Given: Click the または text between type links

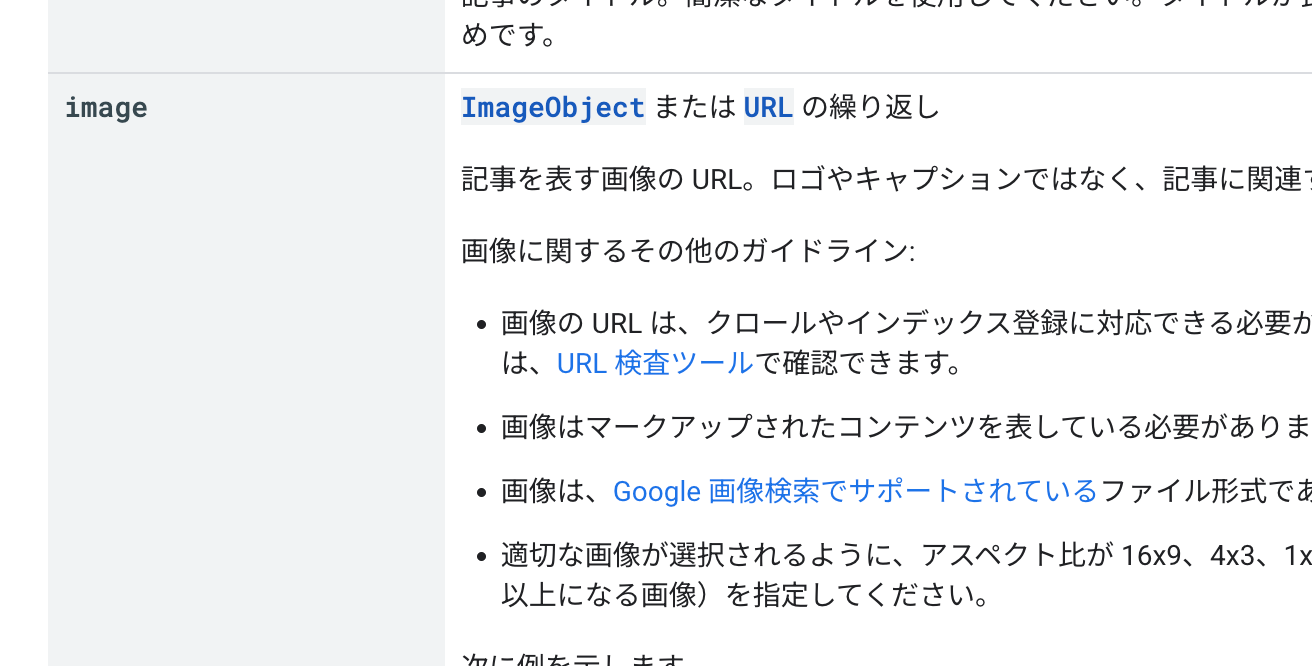Looking at the screenshot, I should (695, 107).
